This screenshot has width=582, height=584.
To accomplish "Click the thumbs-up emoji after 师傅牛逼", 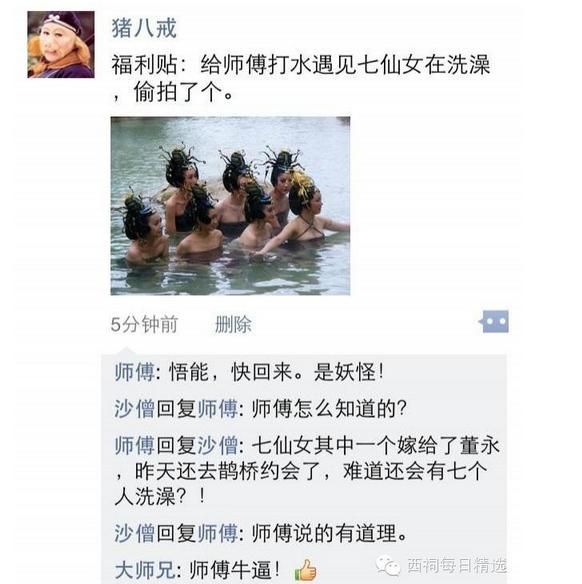I will pyautogui.click(x=305, y=570).
